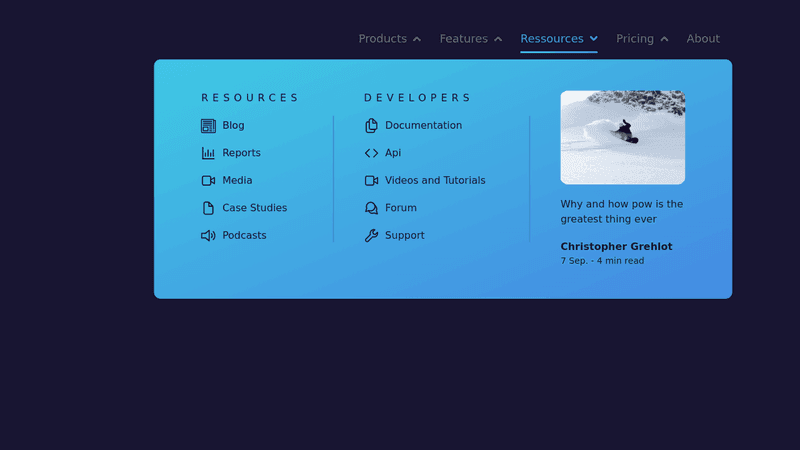Click the Support wrench icon
Viewport: 800px width, 450px height.
pyautogui.click(x=371, y=236)
